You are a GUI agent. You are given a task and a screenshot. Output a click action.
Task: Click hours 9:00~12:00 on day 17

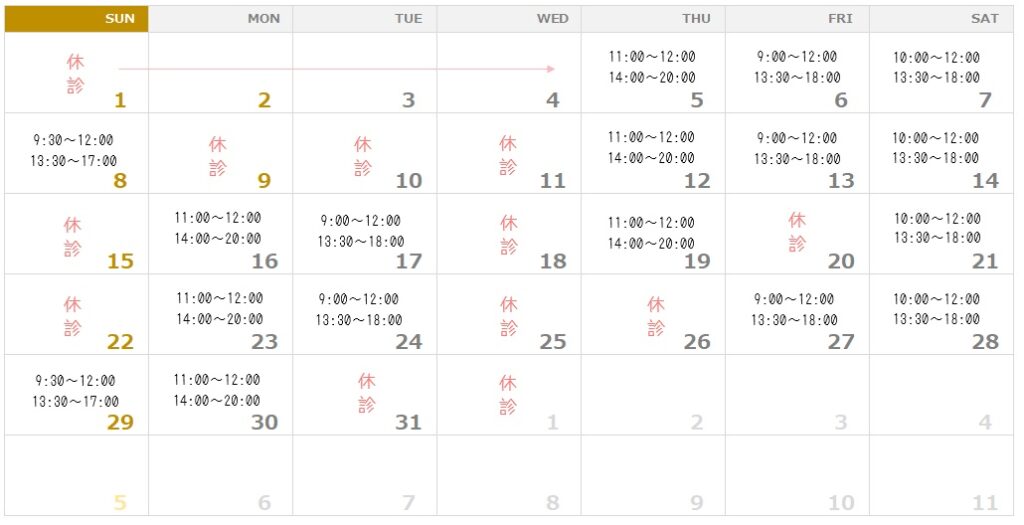pos(360,221)
